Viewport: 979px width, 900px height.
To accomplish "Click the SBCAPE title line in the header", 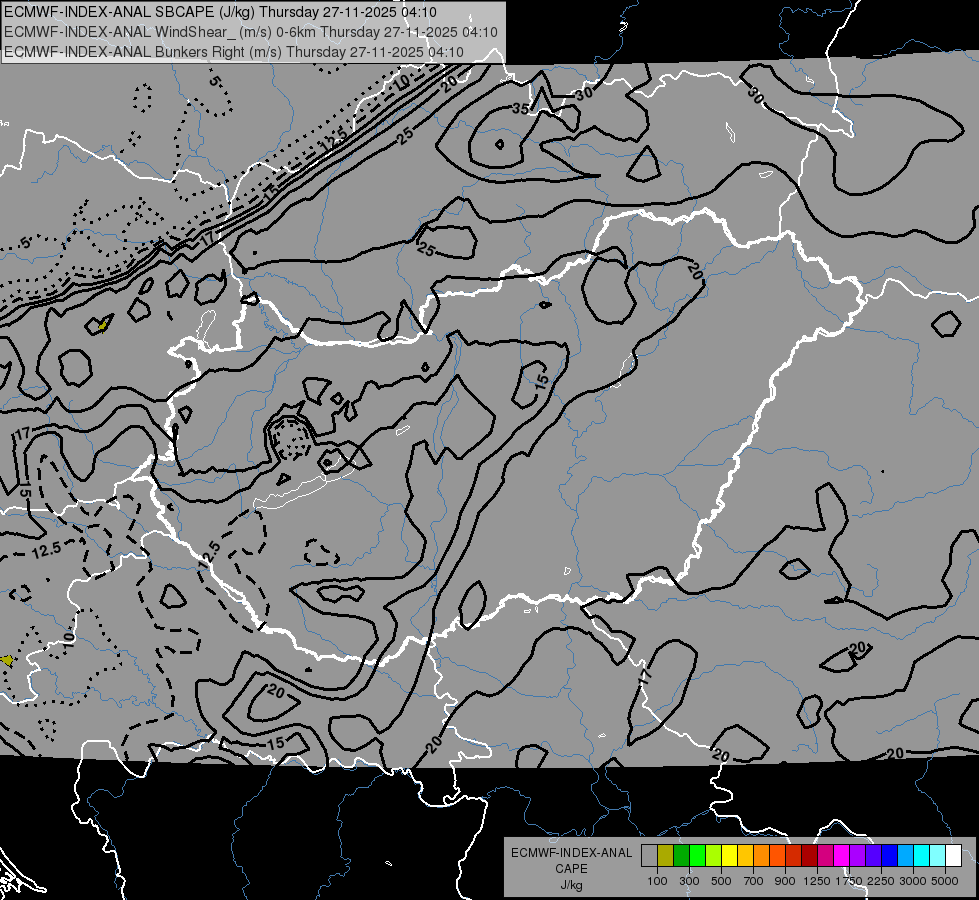I will 220,12.
